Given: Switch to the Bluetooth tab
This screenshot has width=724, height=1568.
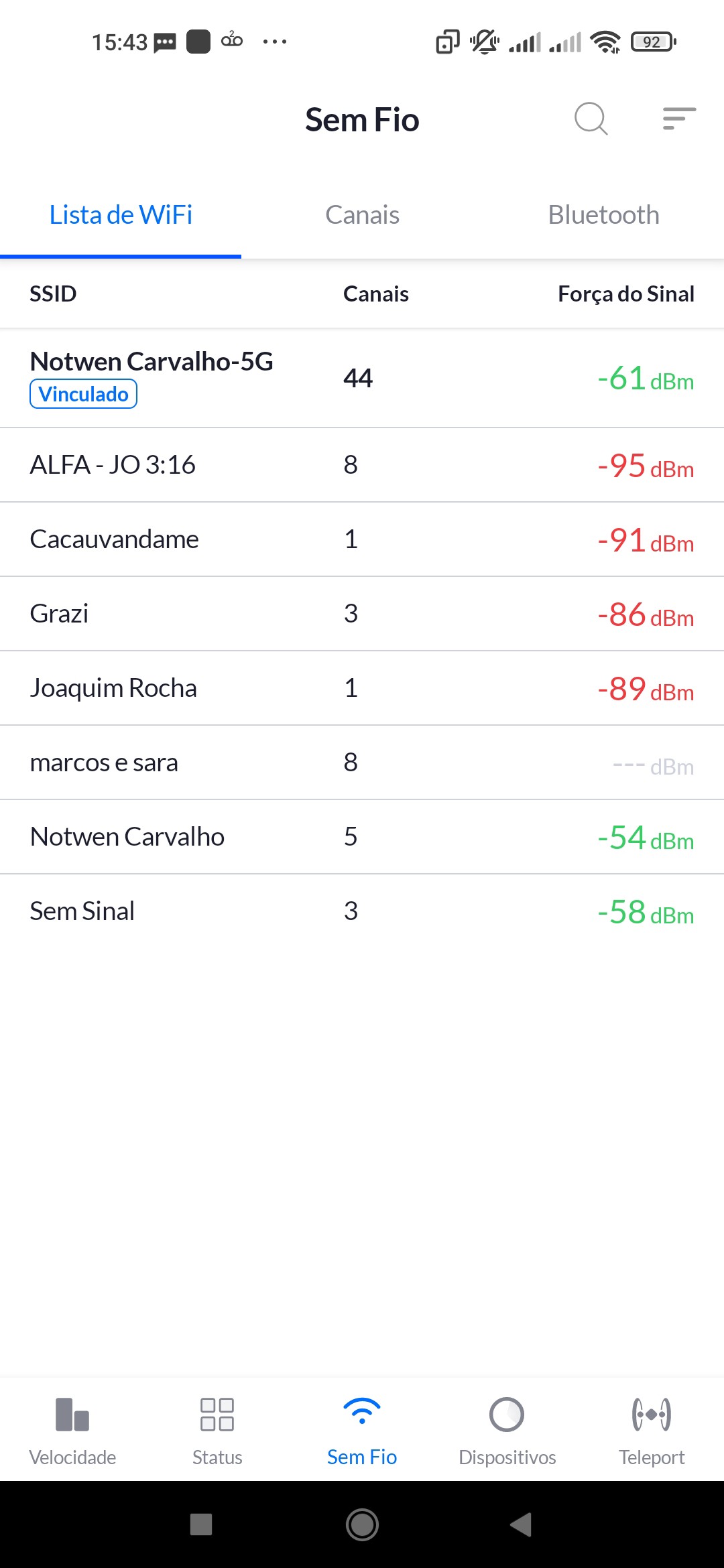Looking at the screenshot, I should click(603, 215).
